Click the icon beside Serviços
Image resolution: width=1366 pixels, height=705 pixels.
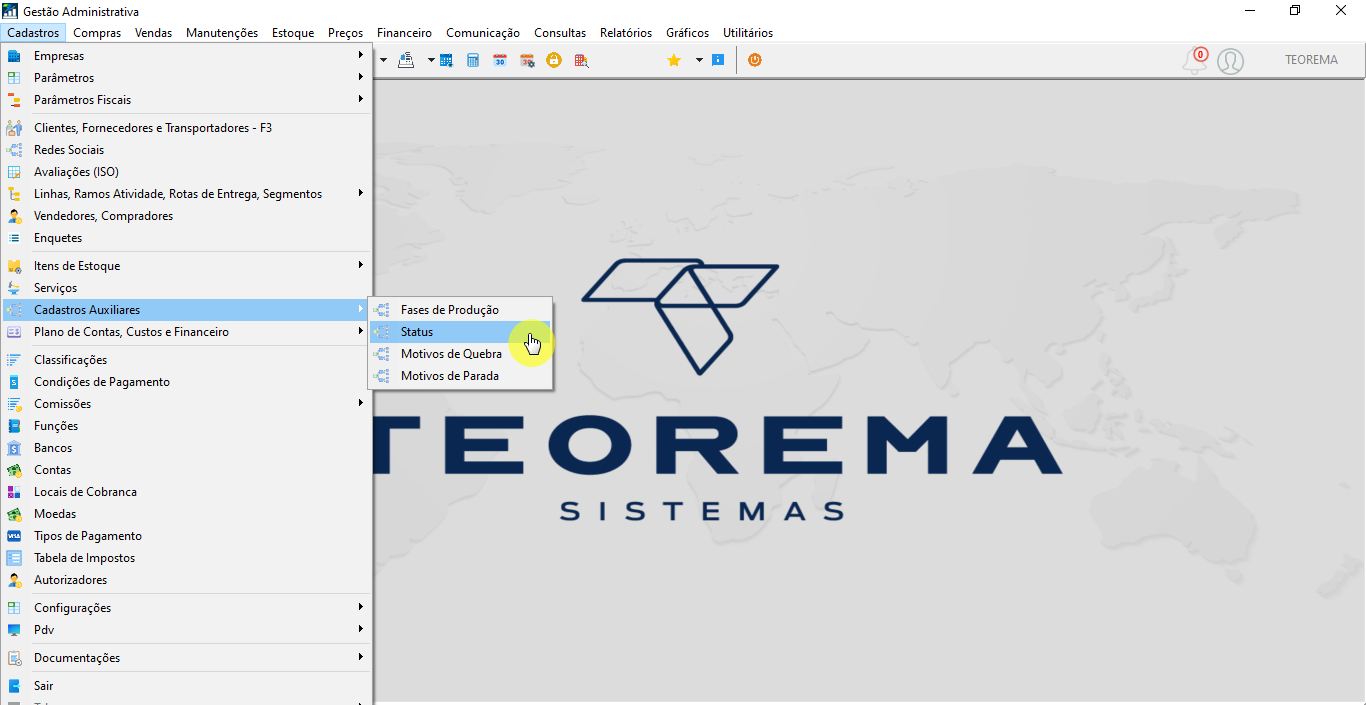pos(14,288)
